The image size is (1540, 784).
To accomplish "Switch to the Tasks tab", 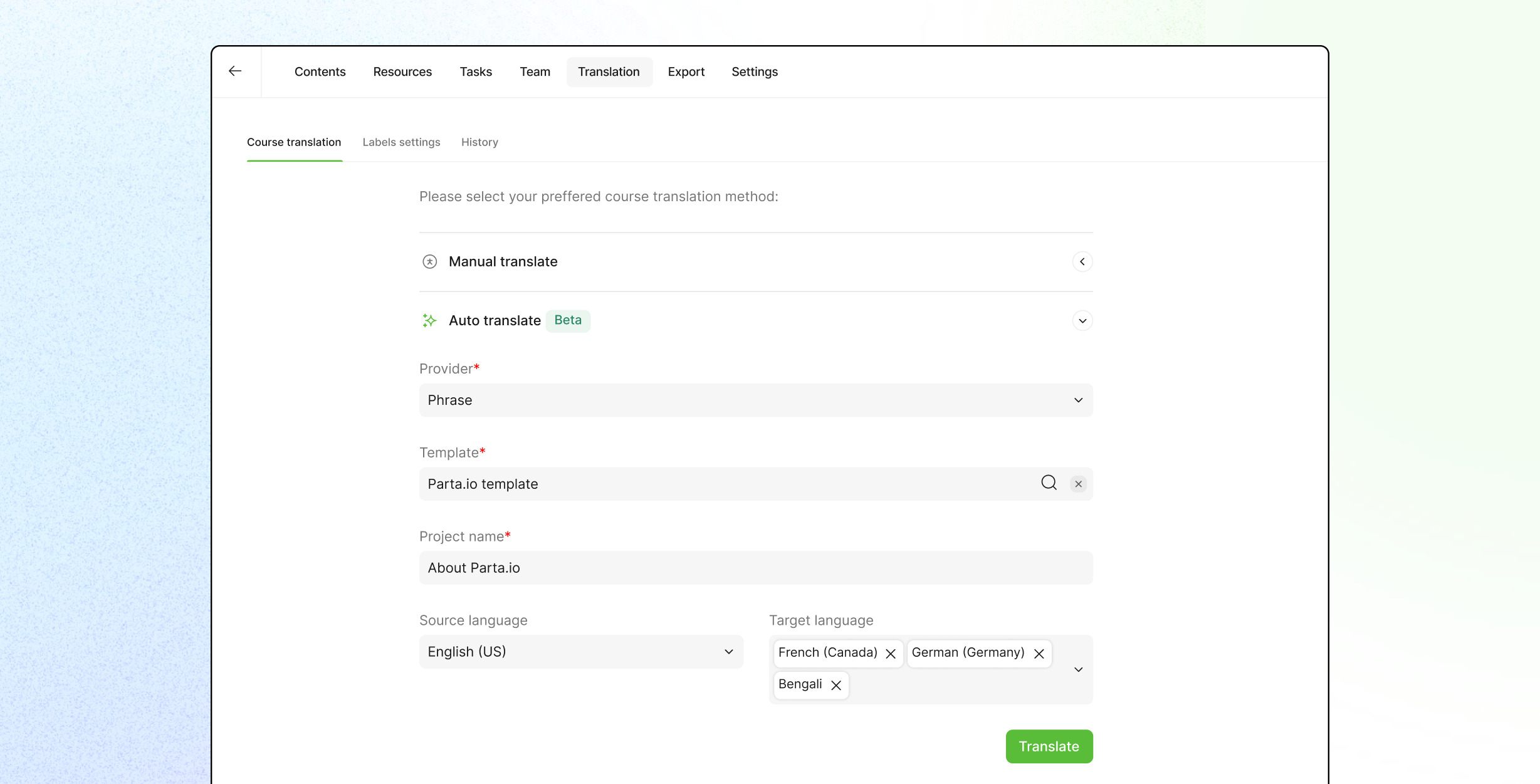I will 476,71.
